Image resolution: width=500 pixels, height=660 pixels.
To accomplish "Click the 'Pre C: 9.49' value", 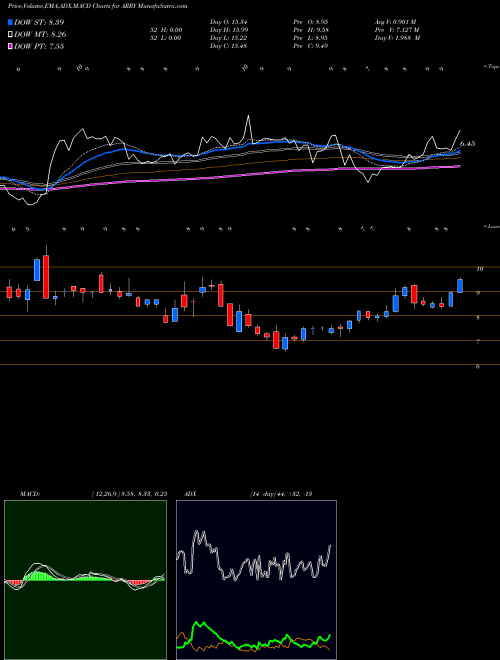I will pos(311,46).
